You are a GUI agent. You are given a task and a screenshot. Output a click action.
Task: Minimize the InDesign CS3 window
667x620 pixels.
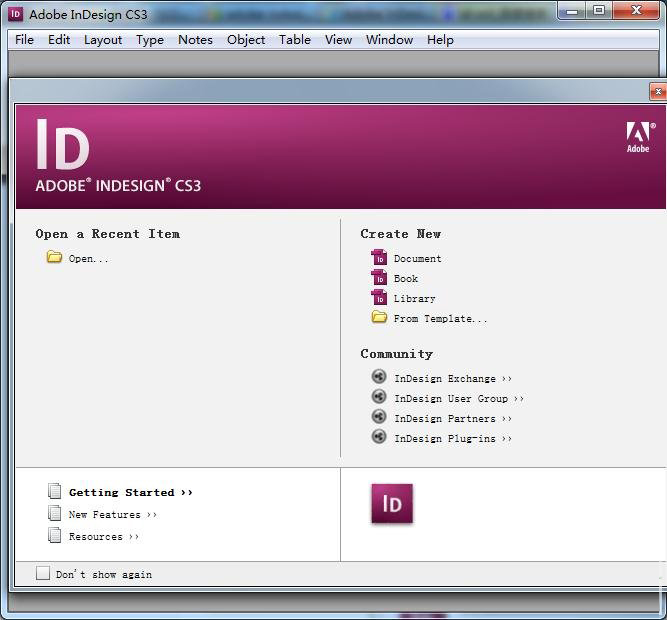pyautogui.click(x=572, y=11)
